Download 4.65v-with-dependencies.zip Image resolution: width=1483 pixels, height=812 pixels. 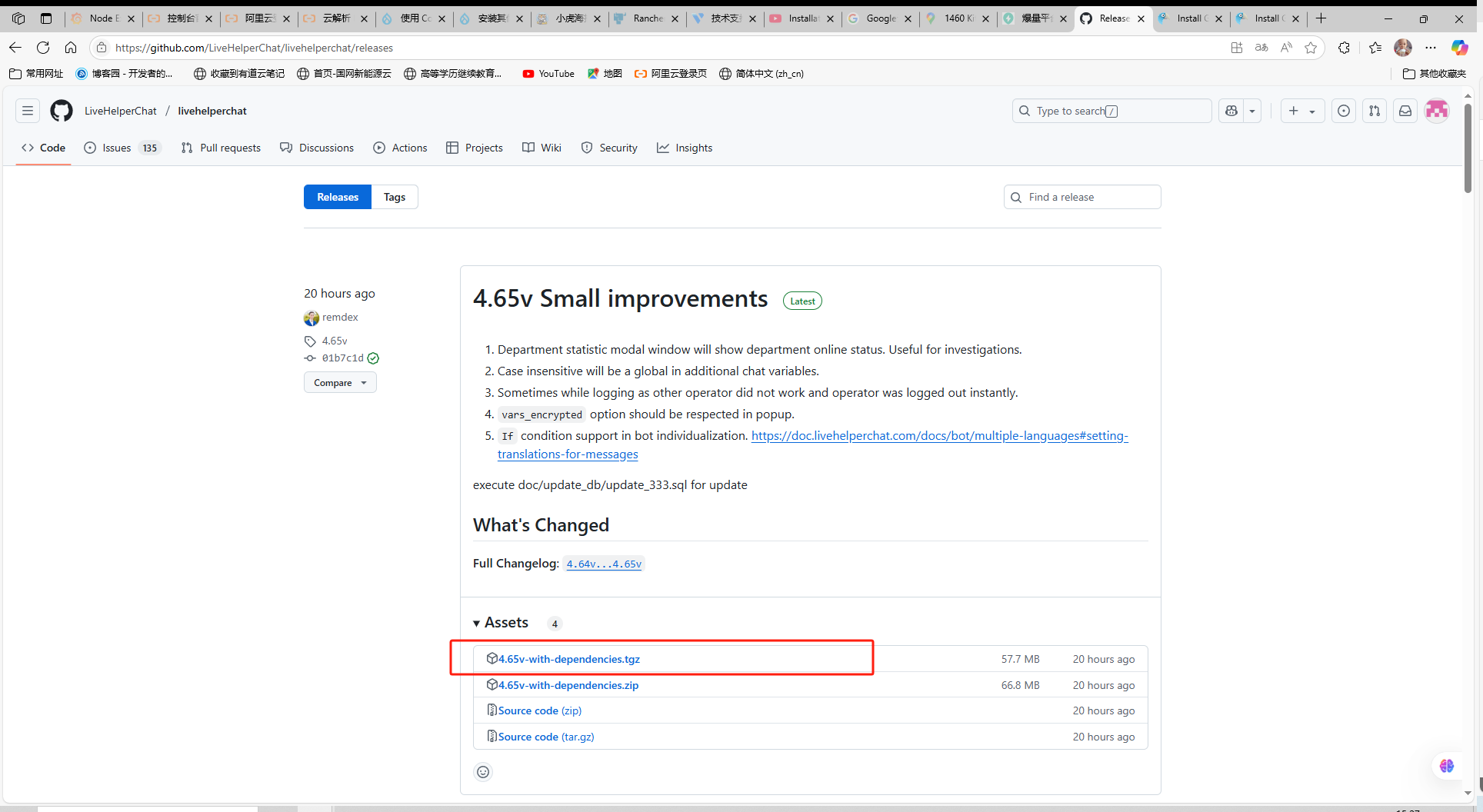568,685
